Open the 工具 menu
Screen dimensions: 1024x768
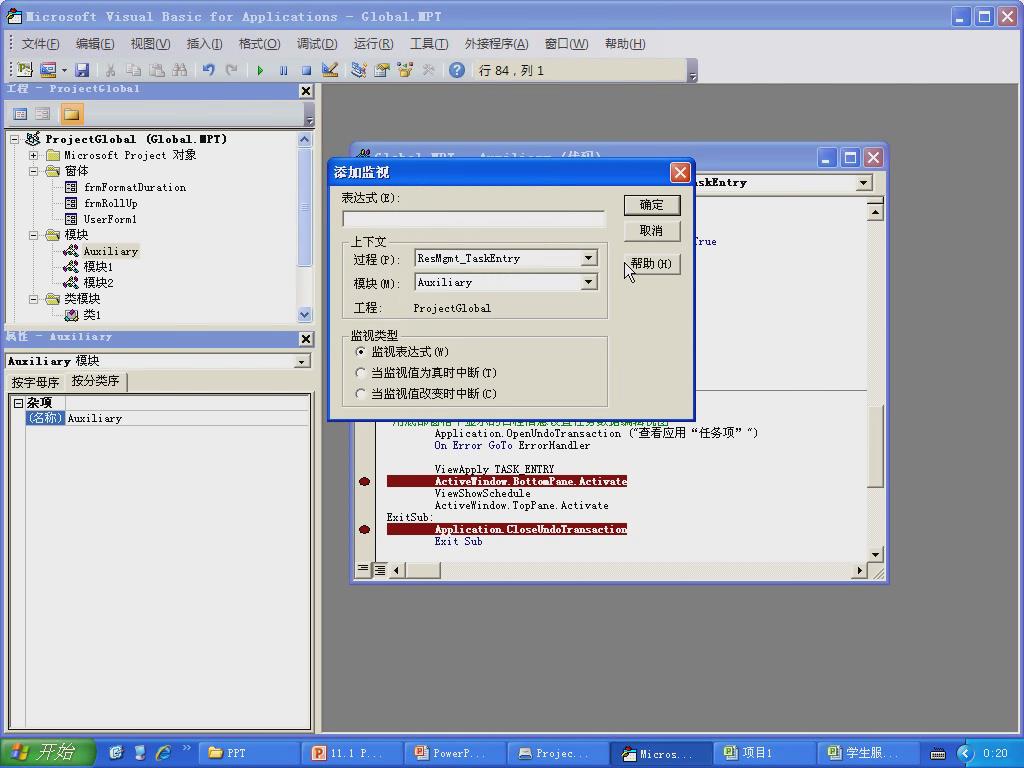pos(429,44)
